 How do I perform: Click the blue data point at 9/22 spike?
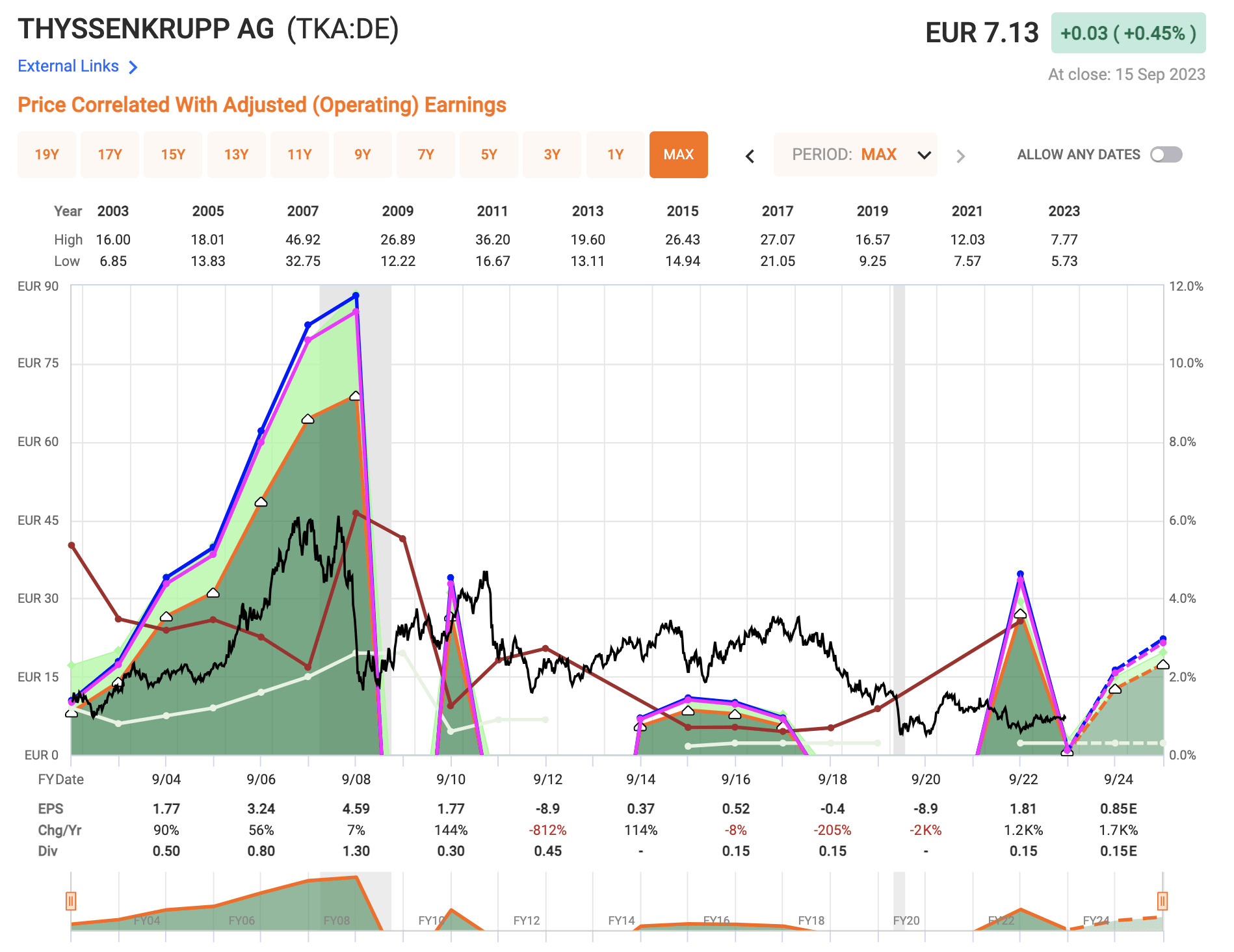[1020, 574]
